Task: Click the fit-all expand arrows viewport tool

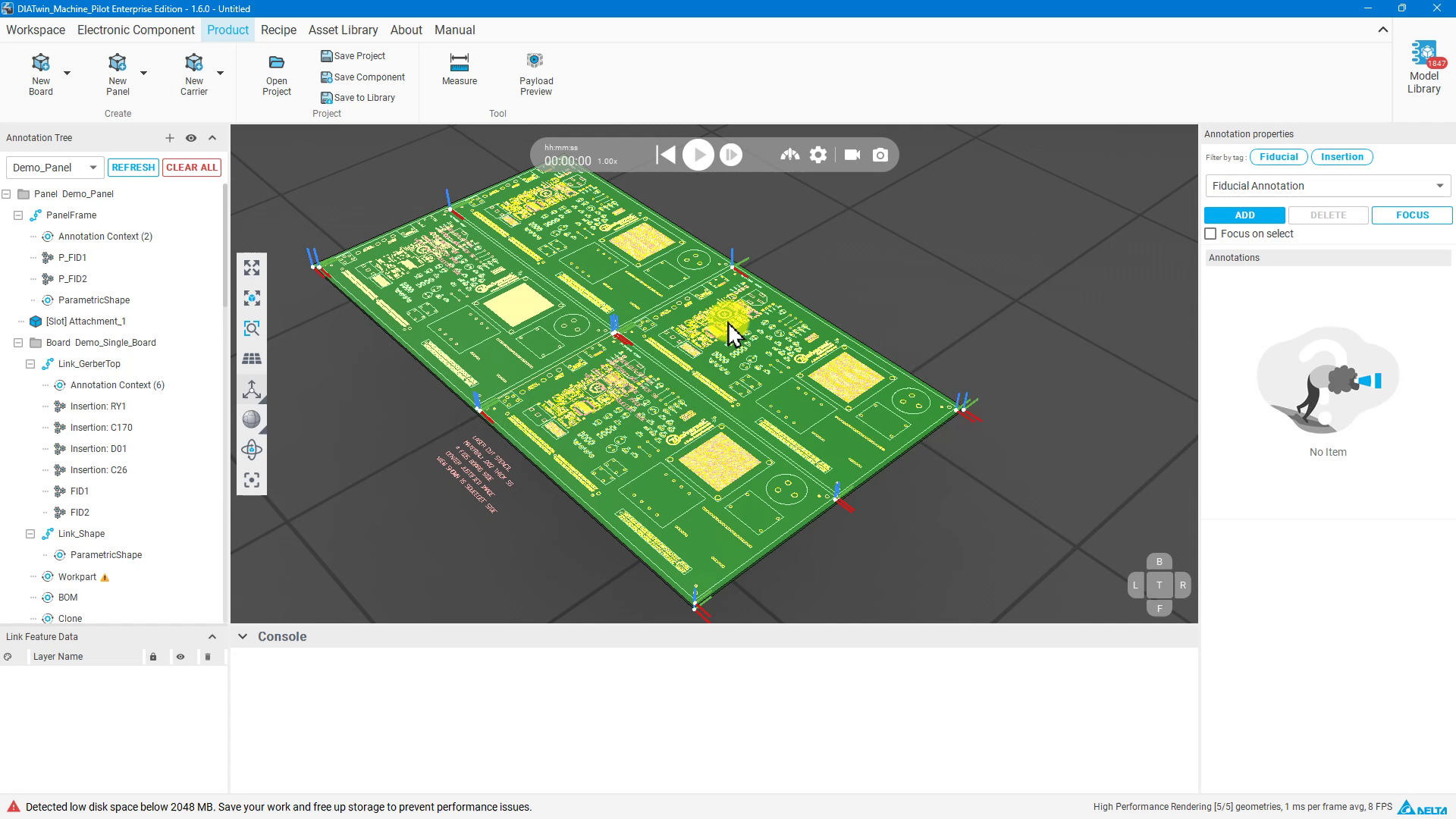Action: click(252, 268)
